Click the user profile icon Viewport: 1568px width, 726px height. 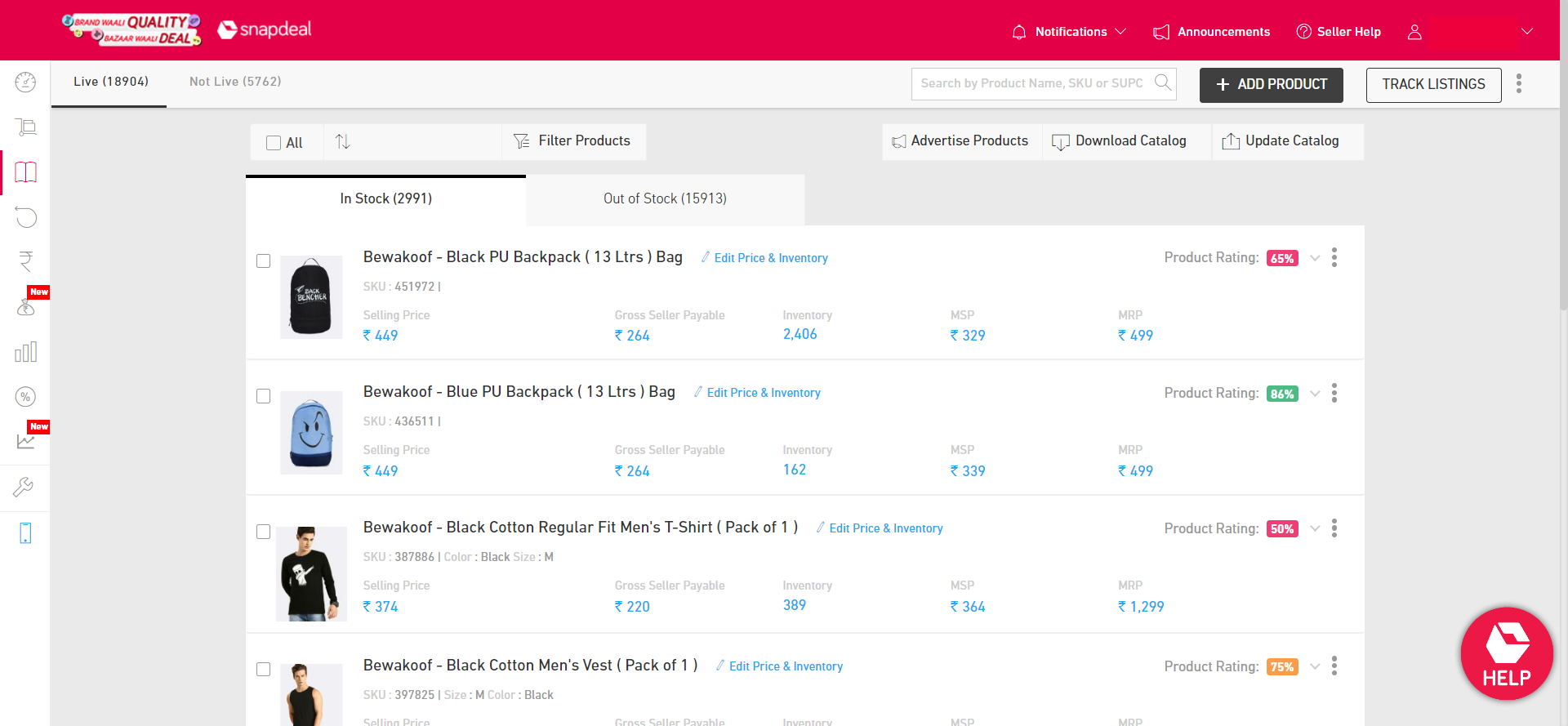(x=1414, y=32)
